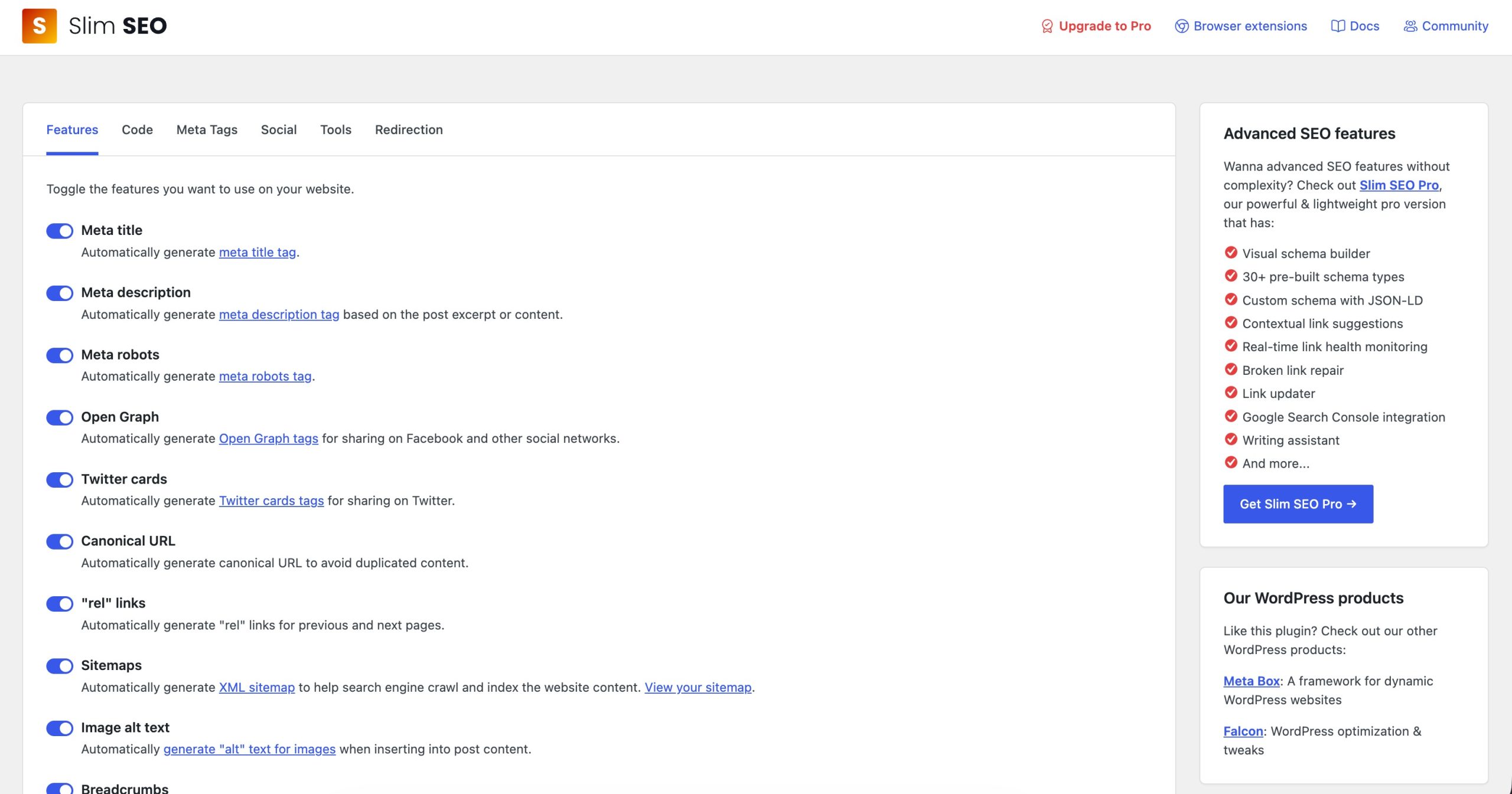1512x794 pixels.
Task: Click the Canonical URL feature label
Action: point(128,541)
